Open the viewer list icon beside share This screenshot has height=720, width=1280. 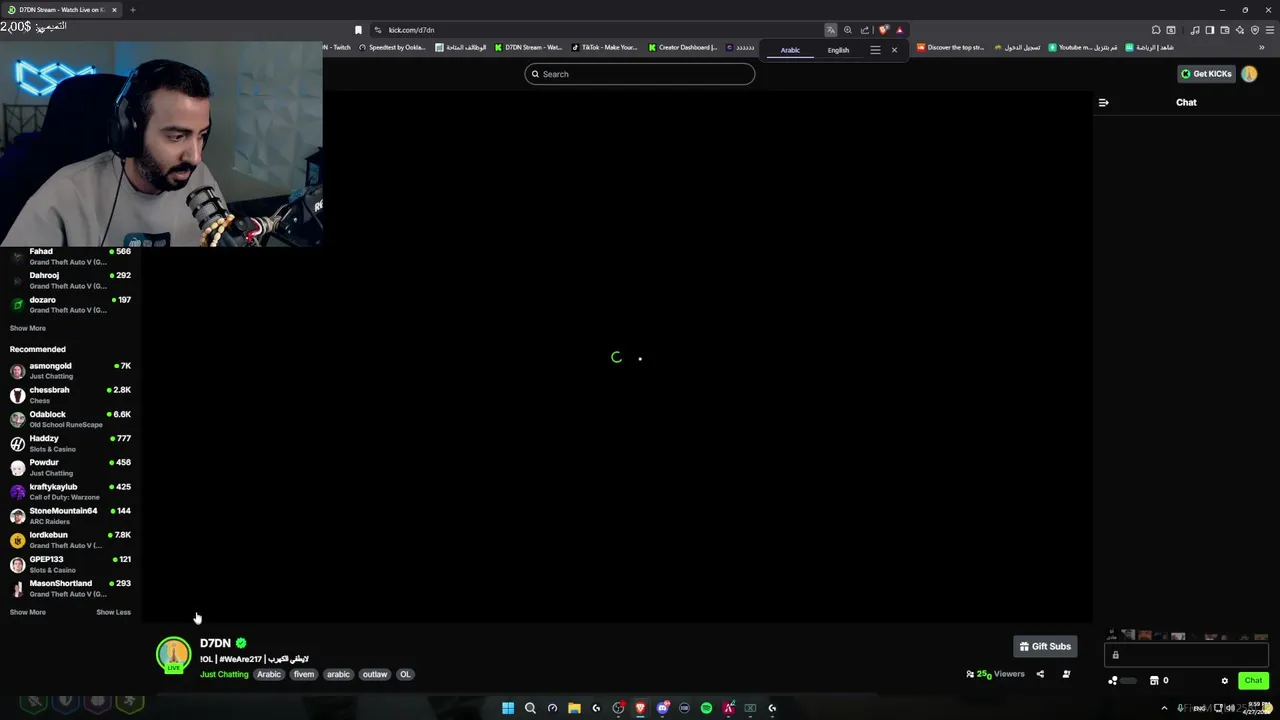(1066, 674)
